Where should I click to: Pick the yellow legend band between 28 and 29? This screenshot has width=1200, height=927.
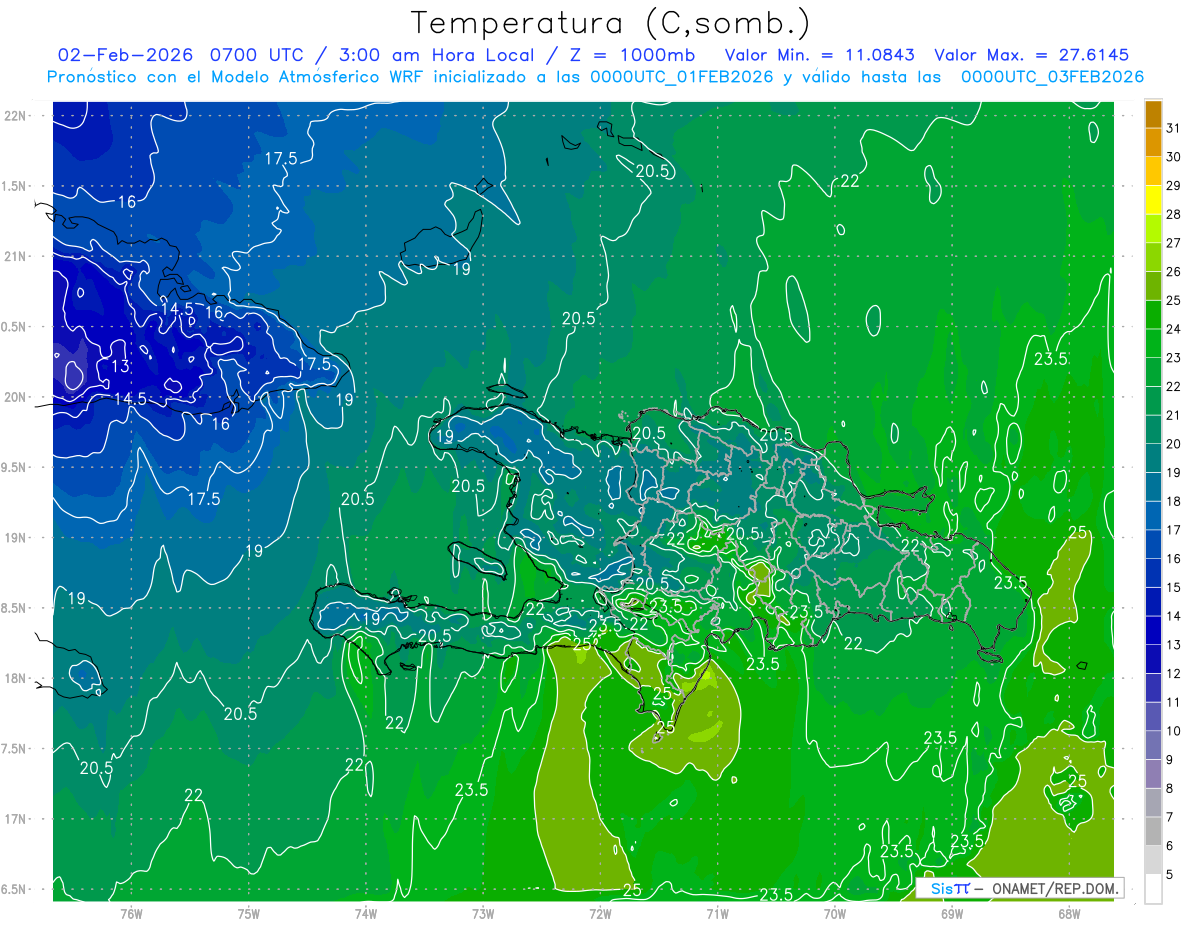[1153, 200]
